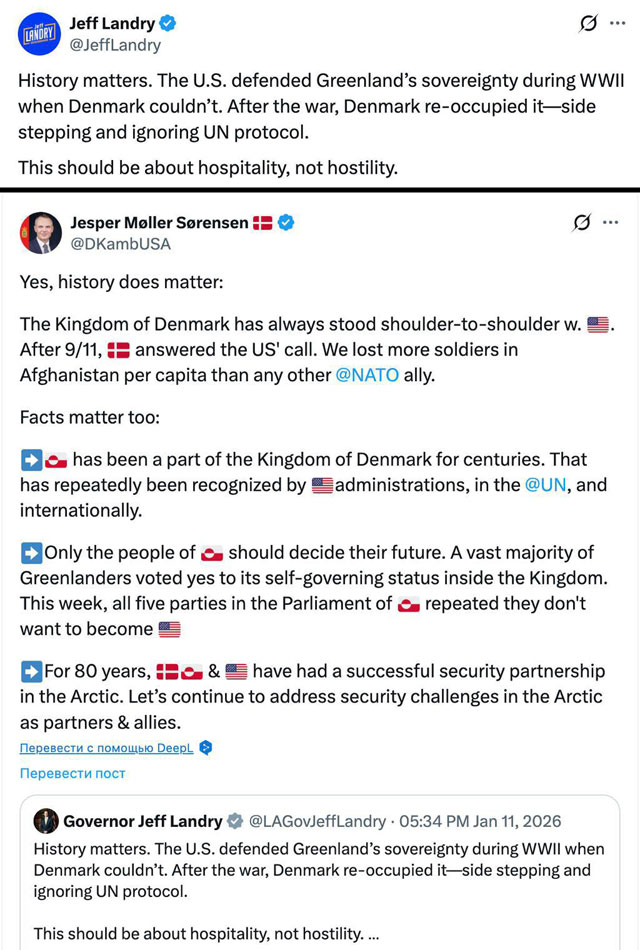The width and height of the screenshot is (640, 950).
Task: Click "Перевести пост" translate link
Action: [x=72, y=773]
